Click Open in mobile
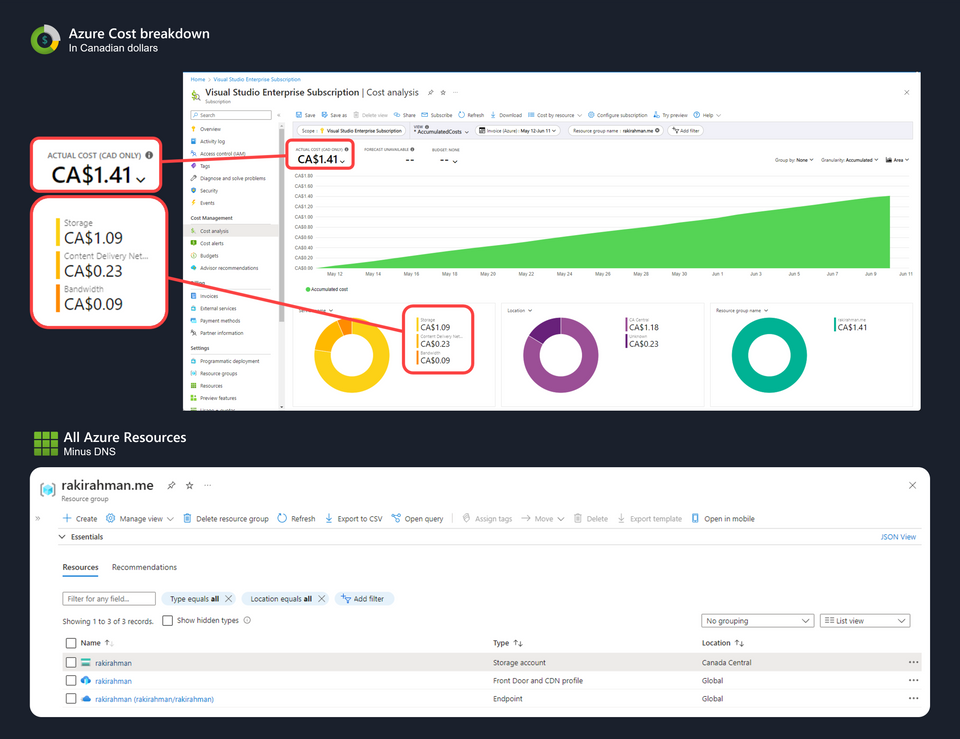 (722, 519)
